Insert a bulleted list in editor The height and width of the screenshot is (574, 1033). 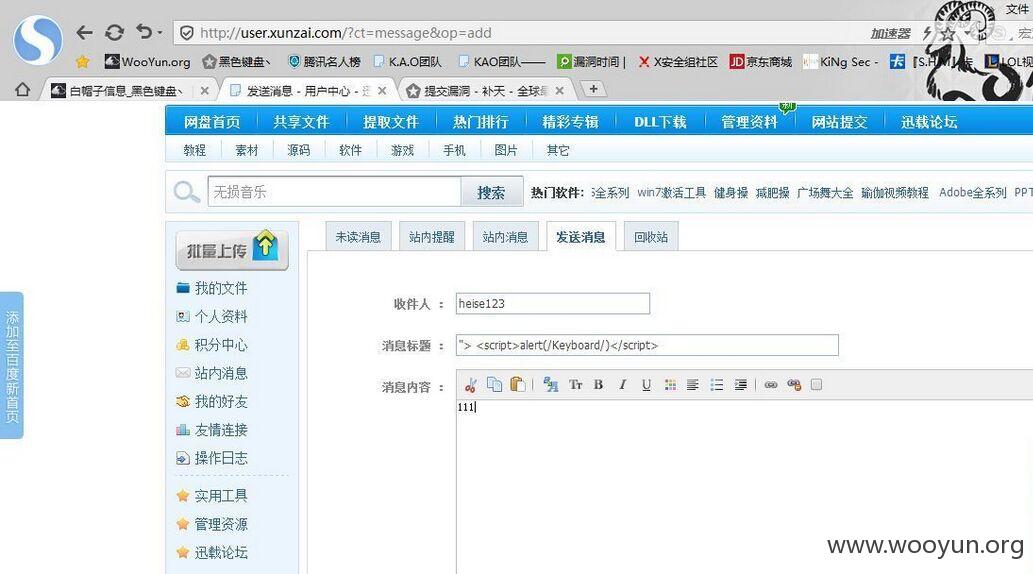click(x=717, y=385)
